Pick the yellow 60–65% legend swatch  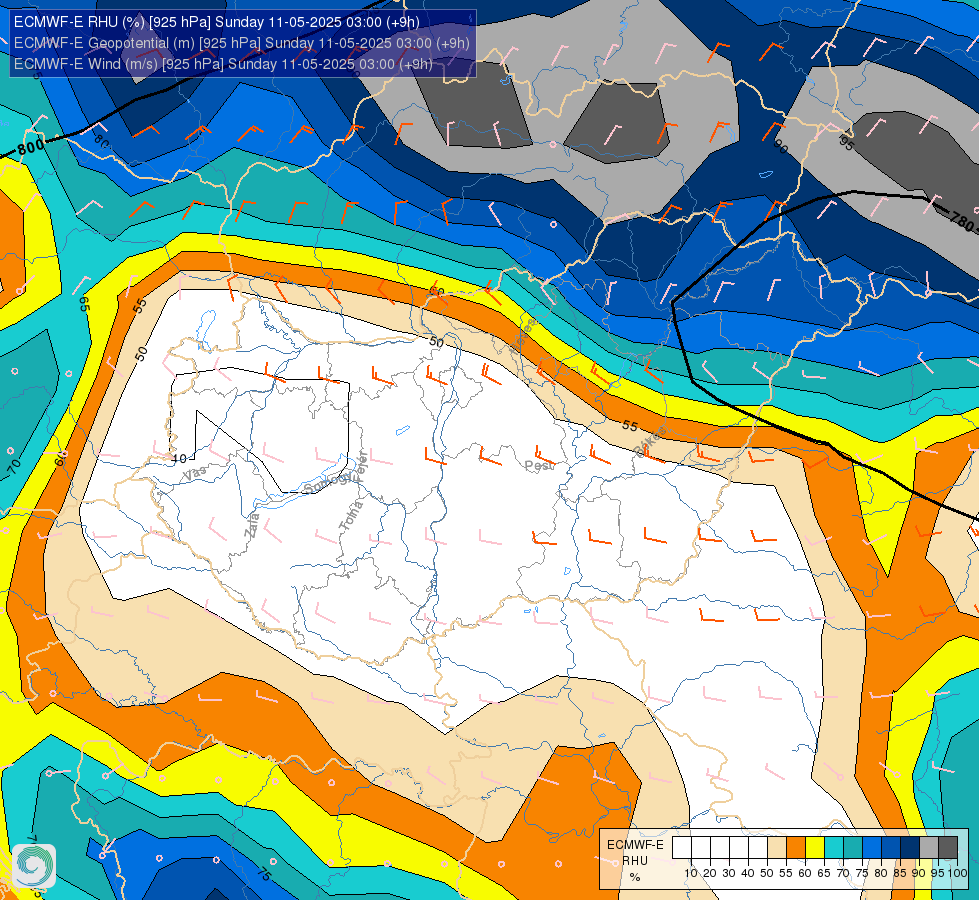click(x=815, y=848)
